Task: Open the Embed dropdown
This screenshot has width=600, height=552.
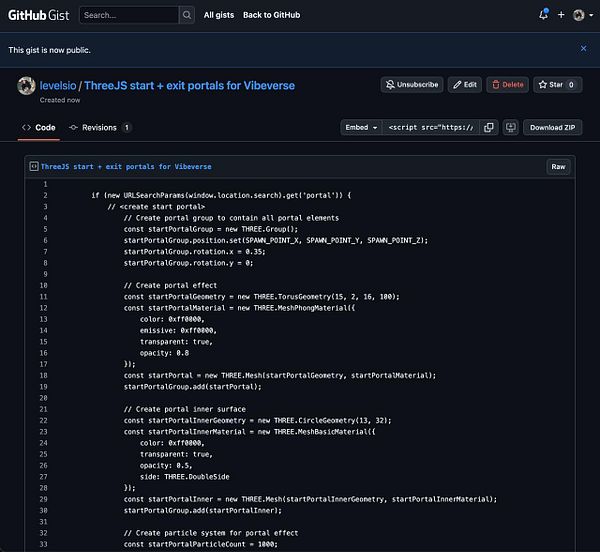Action: coord(361,128)
